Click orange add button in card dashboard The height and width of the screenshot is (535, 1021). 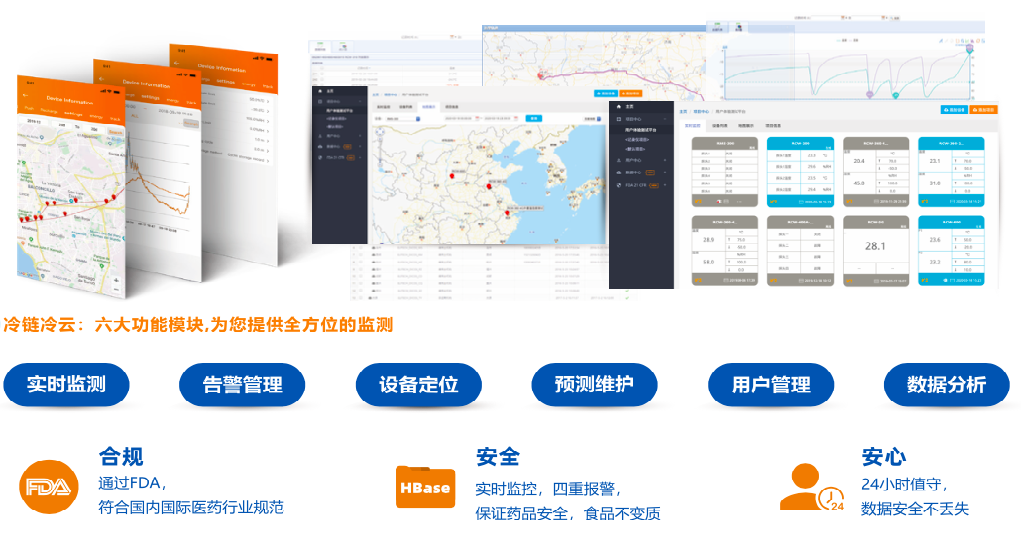pos(983,109)
